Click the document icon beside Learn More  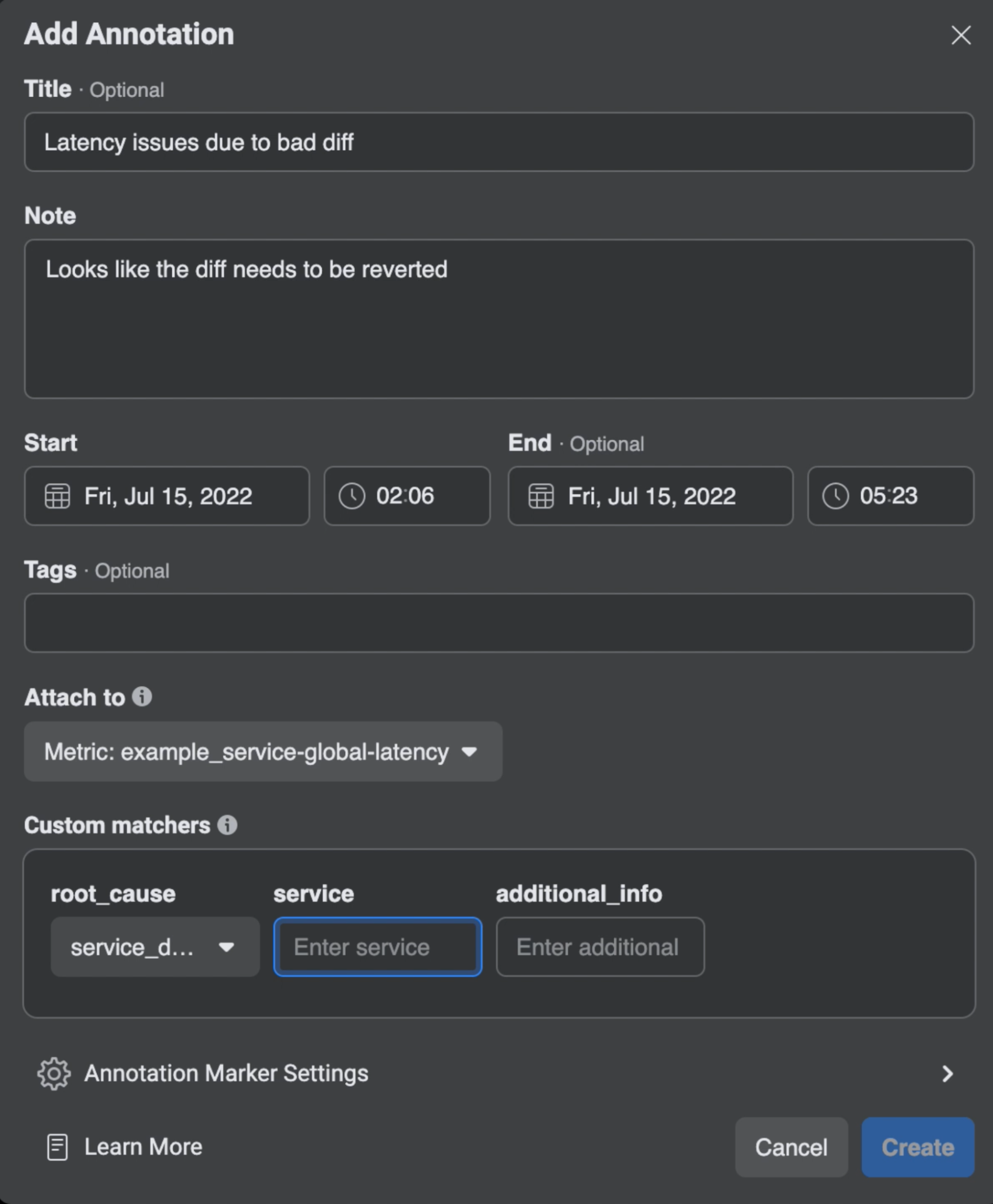[x=58, y=1146]
